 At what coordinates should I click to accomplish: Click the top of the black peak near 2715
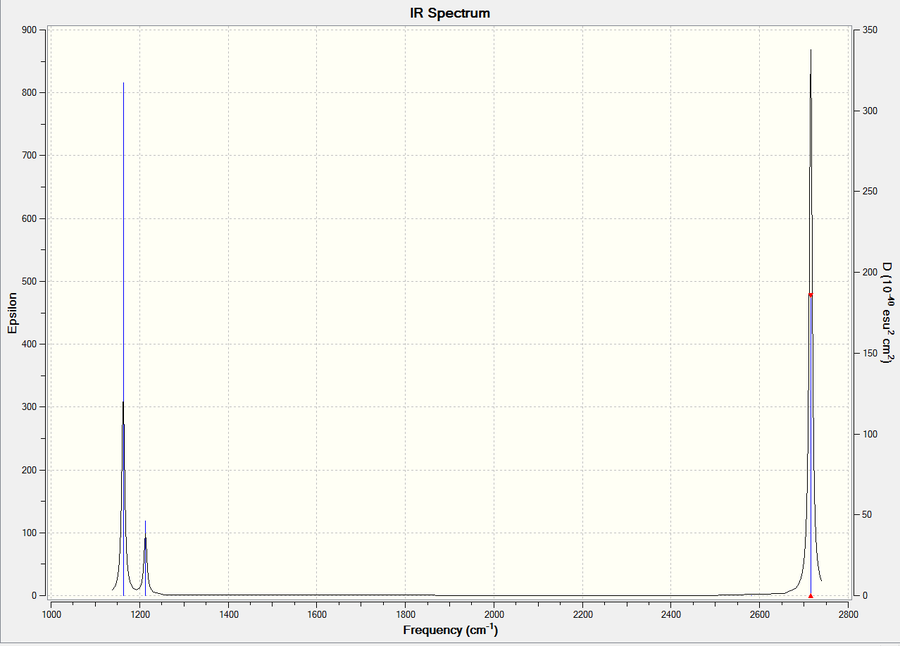[810, 51]
